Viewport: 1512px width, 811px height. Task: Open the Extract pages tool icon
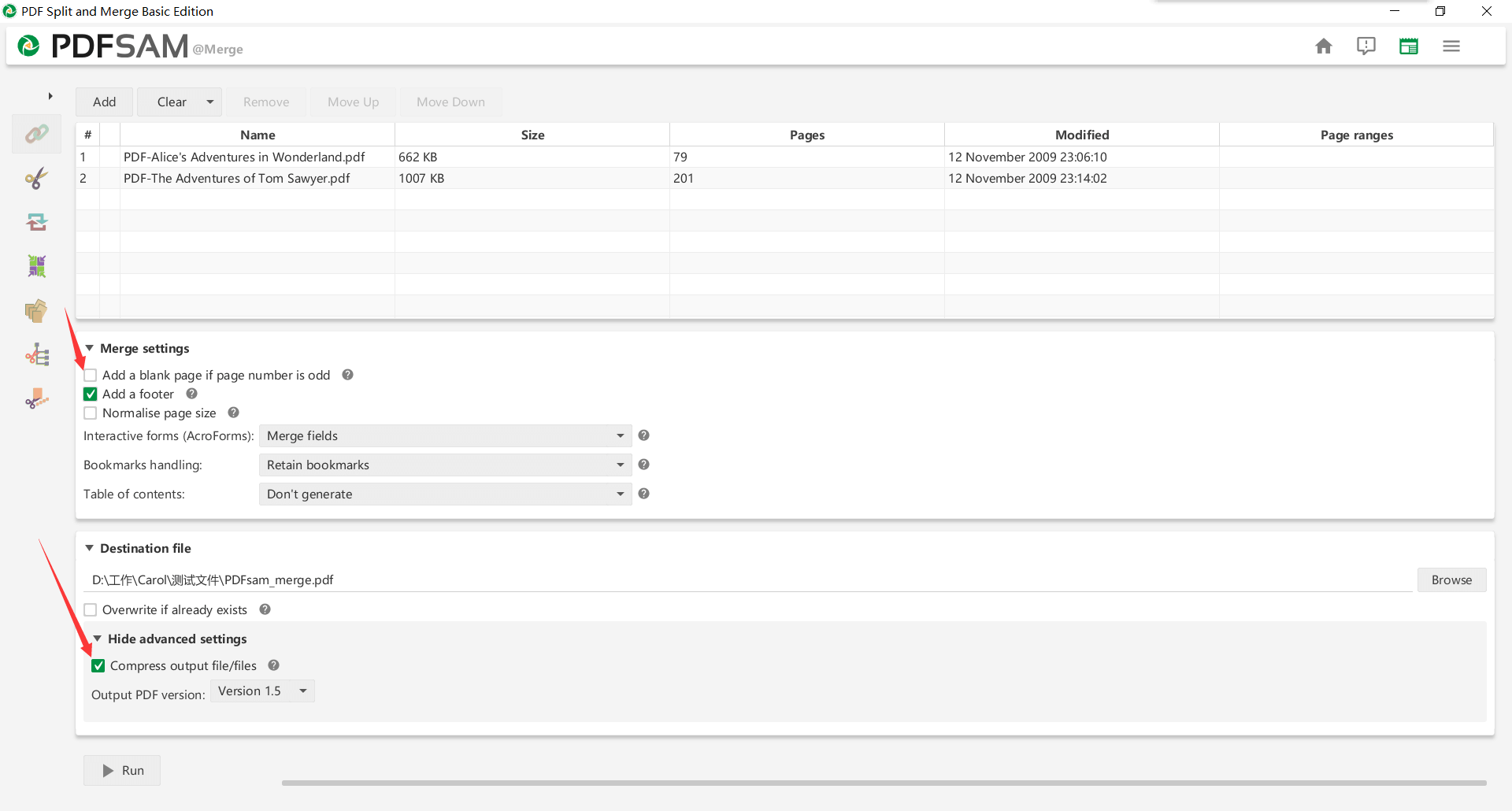point(36,311)
